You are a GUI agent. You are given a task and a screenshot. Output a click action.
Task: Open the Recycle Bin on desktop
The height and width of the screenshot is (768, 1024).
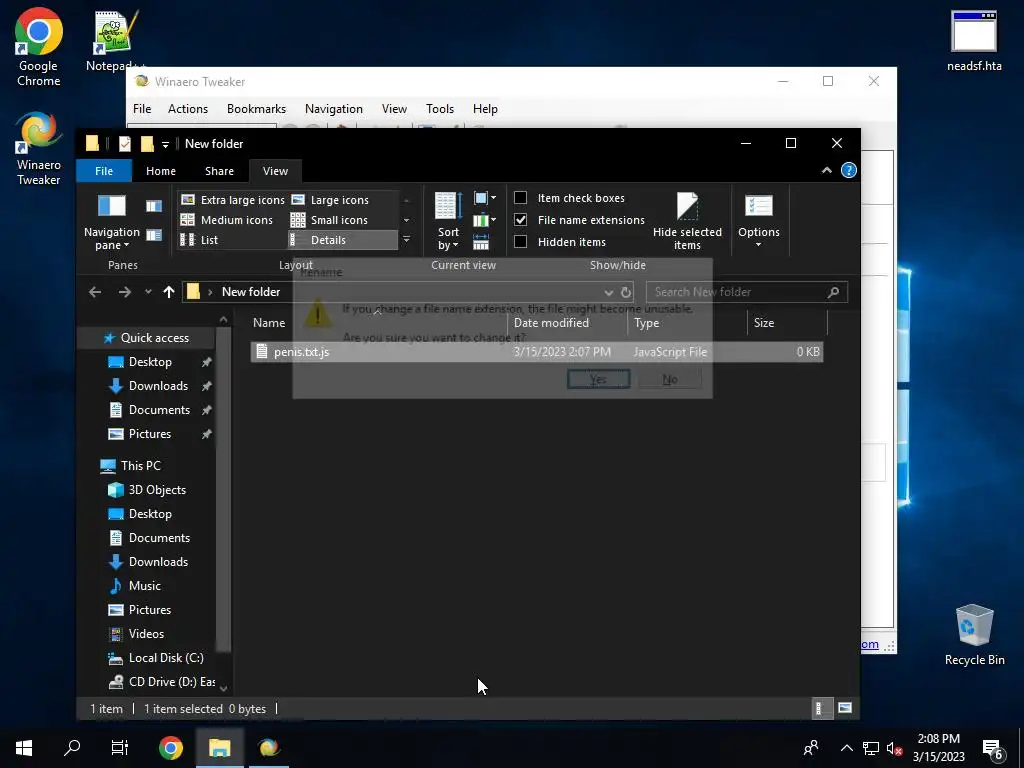pos(974,635)
